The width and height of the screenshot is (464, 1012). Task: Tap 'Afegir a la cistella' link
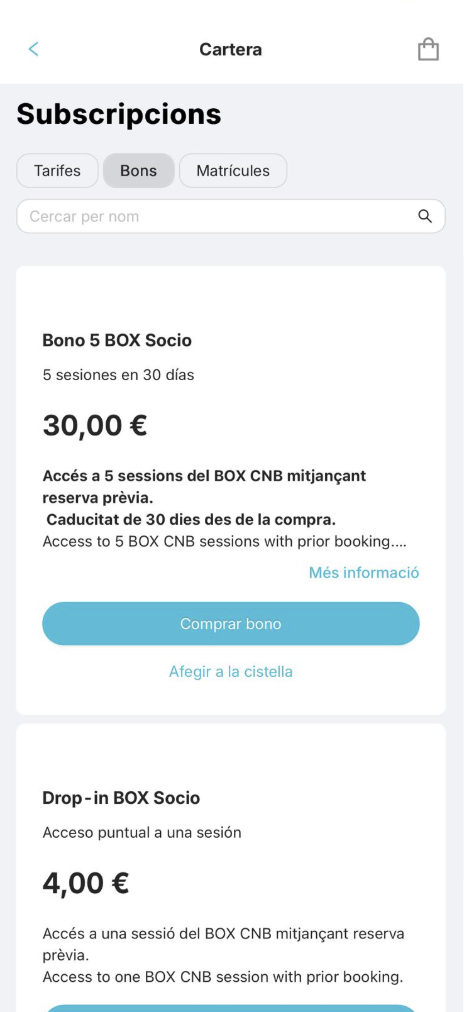[231, 672]
